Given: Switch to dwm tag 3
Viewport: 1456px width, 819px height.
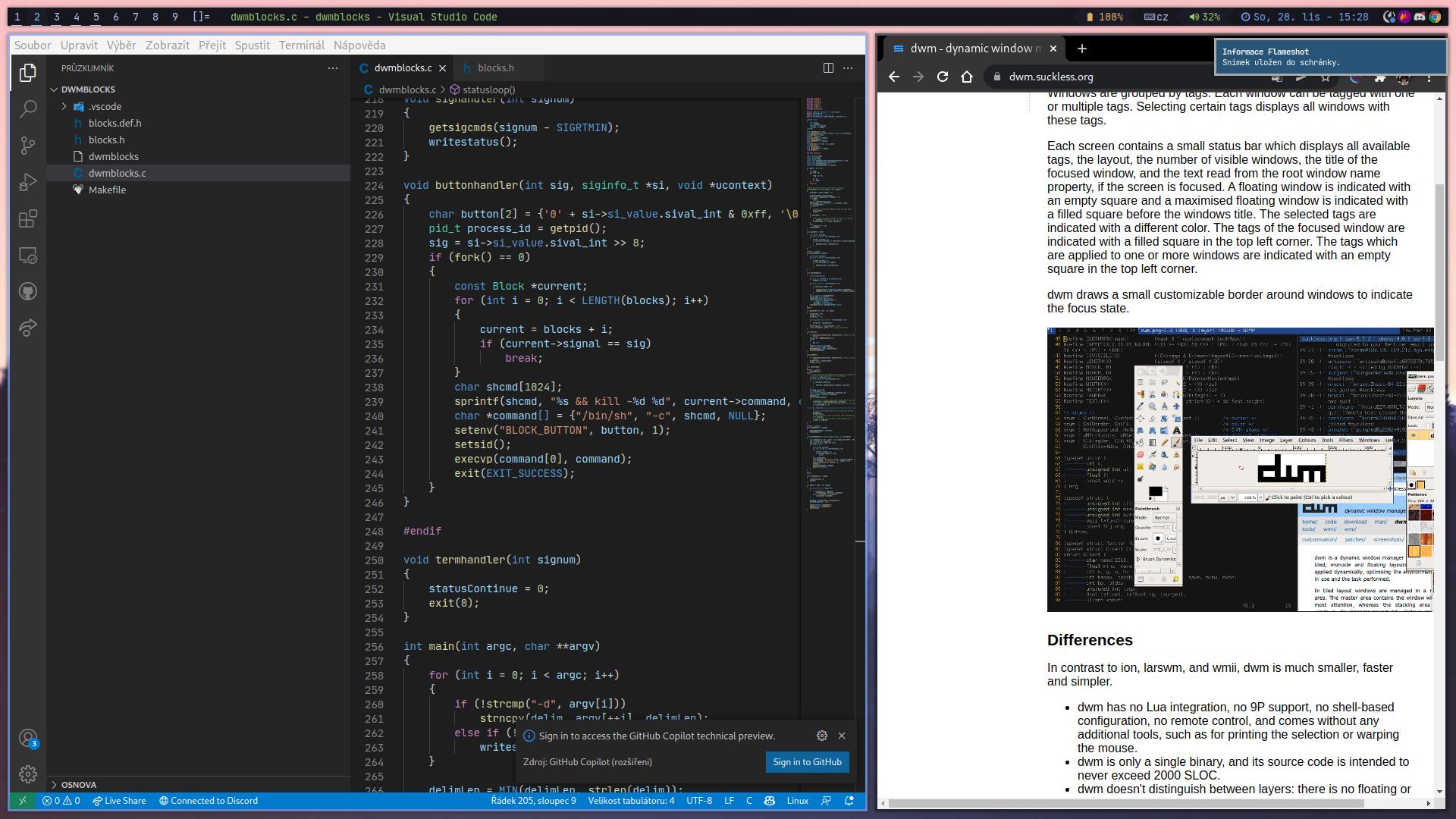Looking at the screenshot, I should coord(57,17).
